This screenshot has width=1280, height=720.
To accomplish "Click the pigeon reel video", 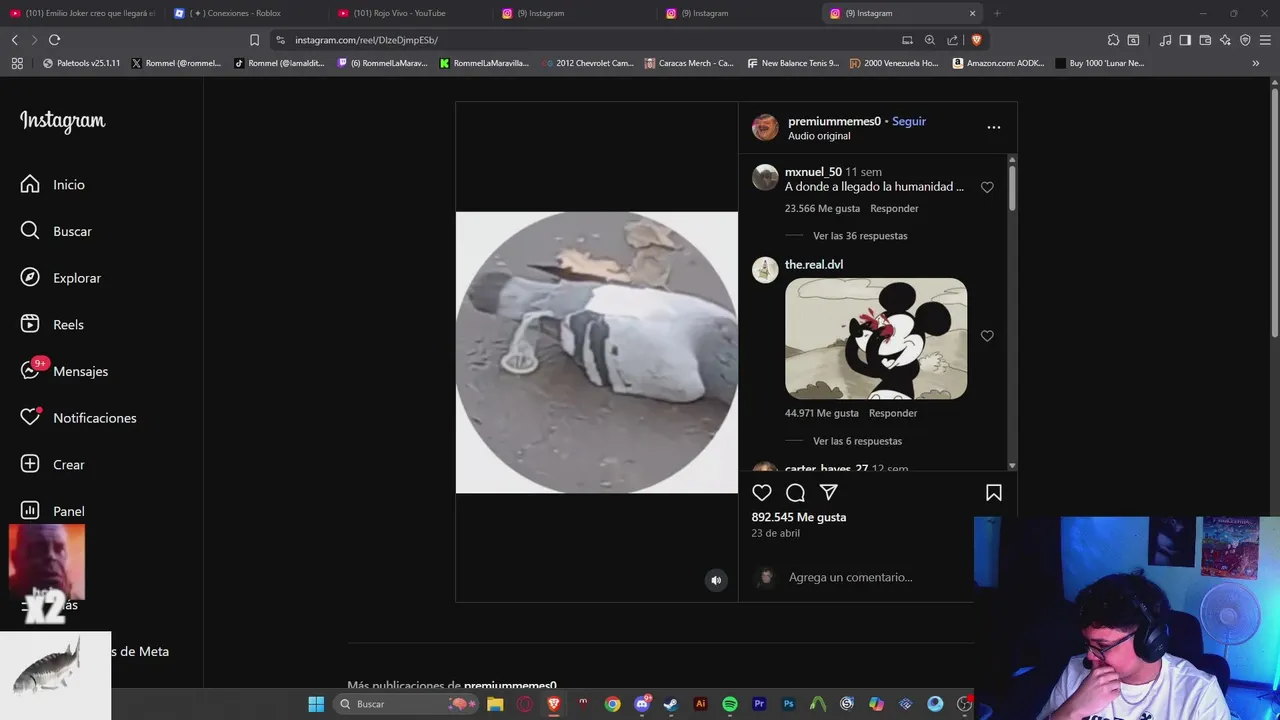I will point(597,352).
